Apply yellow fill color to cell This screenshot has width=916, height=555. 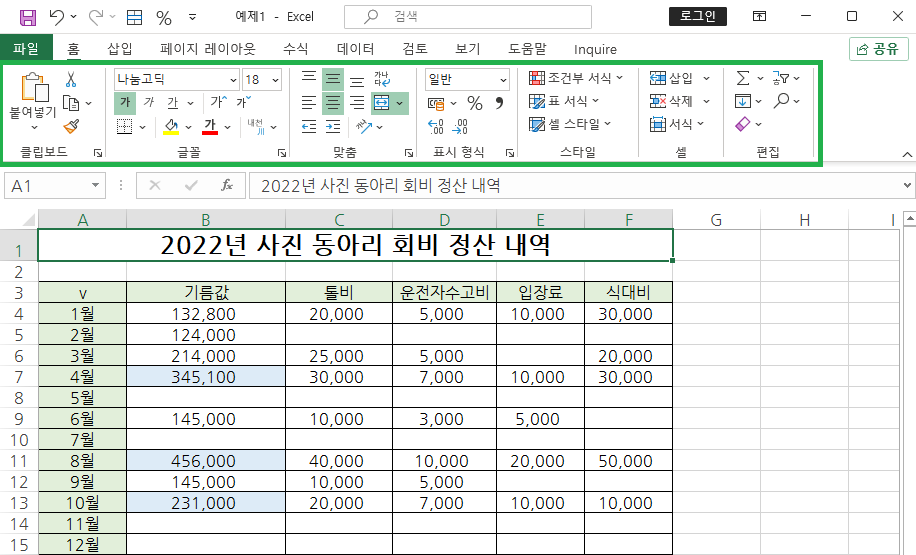pos(171,126)
